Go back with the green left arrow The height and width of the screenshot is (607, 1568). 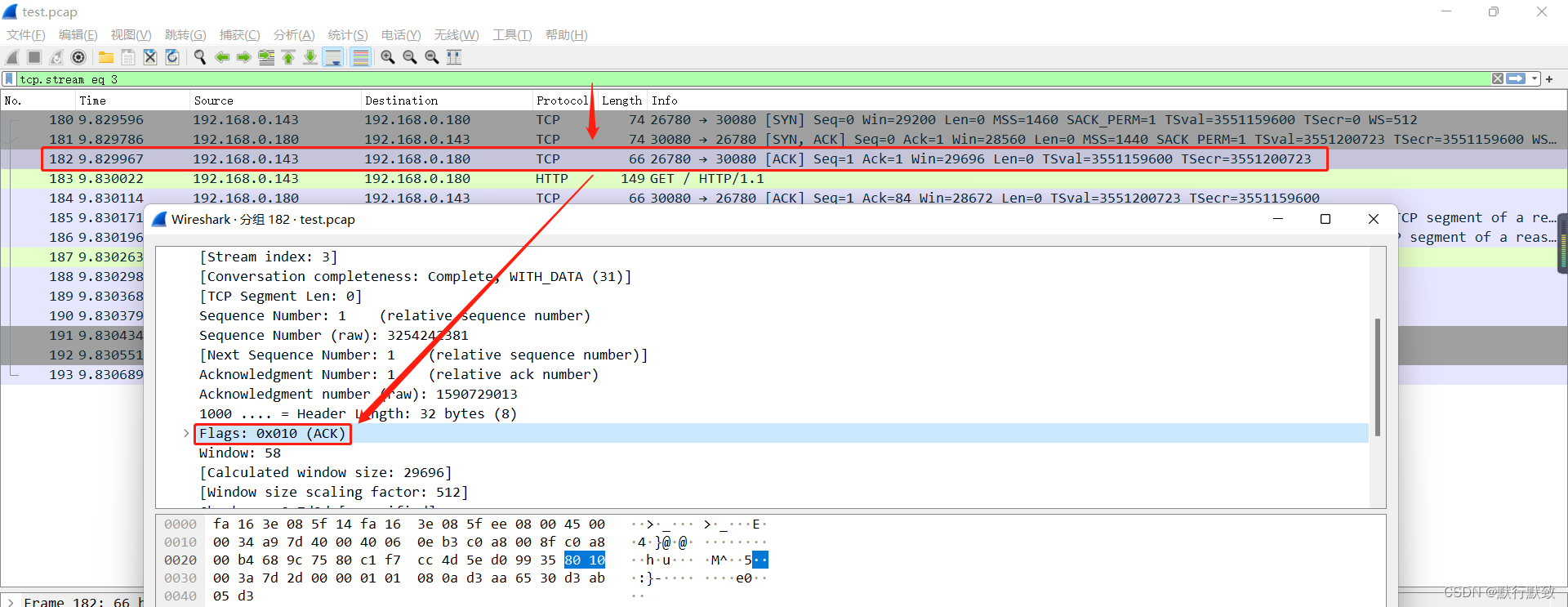[x=222, y=57]
